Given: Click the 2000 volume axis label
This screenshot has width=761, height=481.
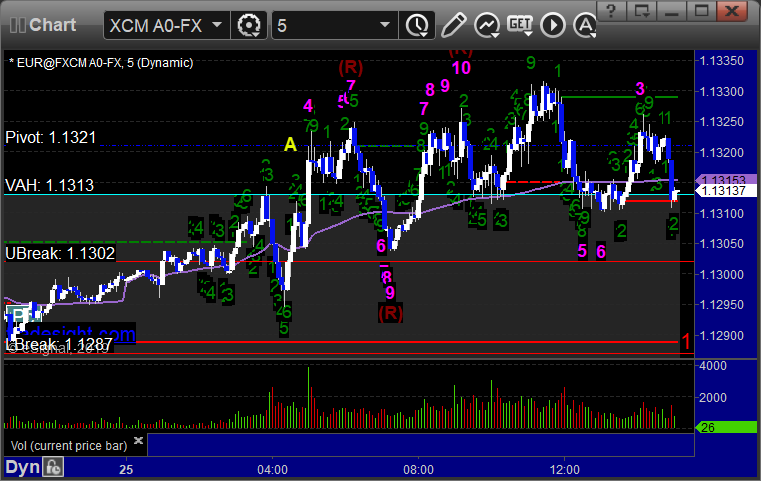Looking at the screenshot, I should pyautogui.click(x=712, y=398).
